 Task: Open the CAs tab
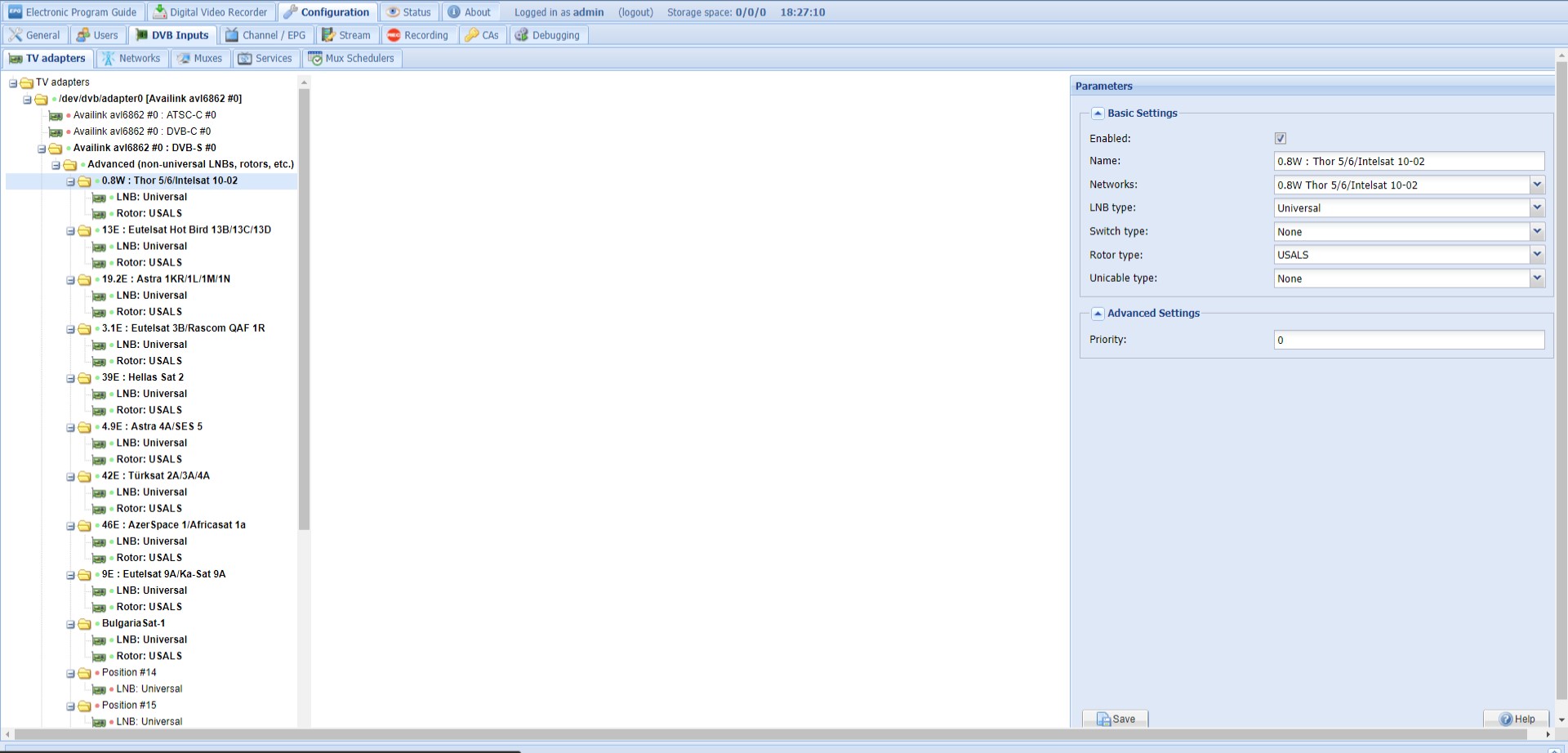pos(483,35)
